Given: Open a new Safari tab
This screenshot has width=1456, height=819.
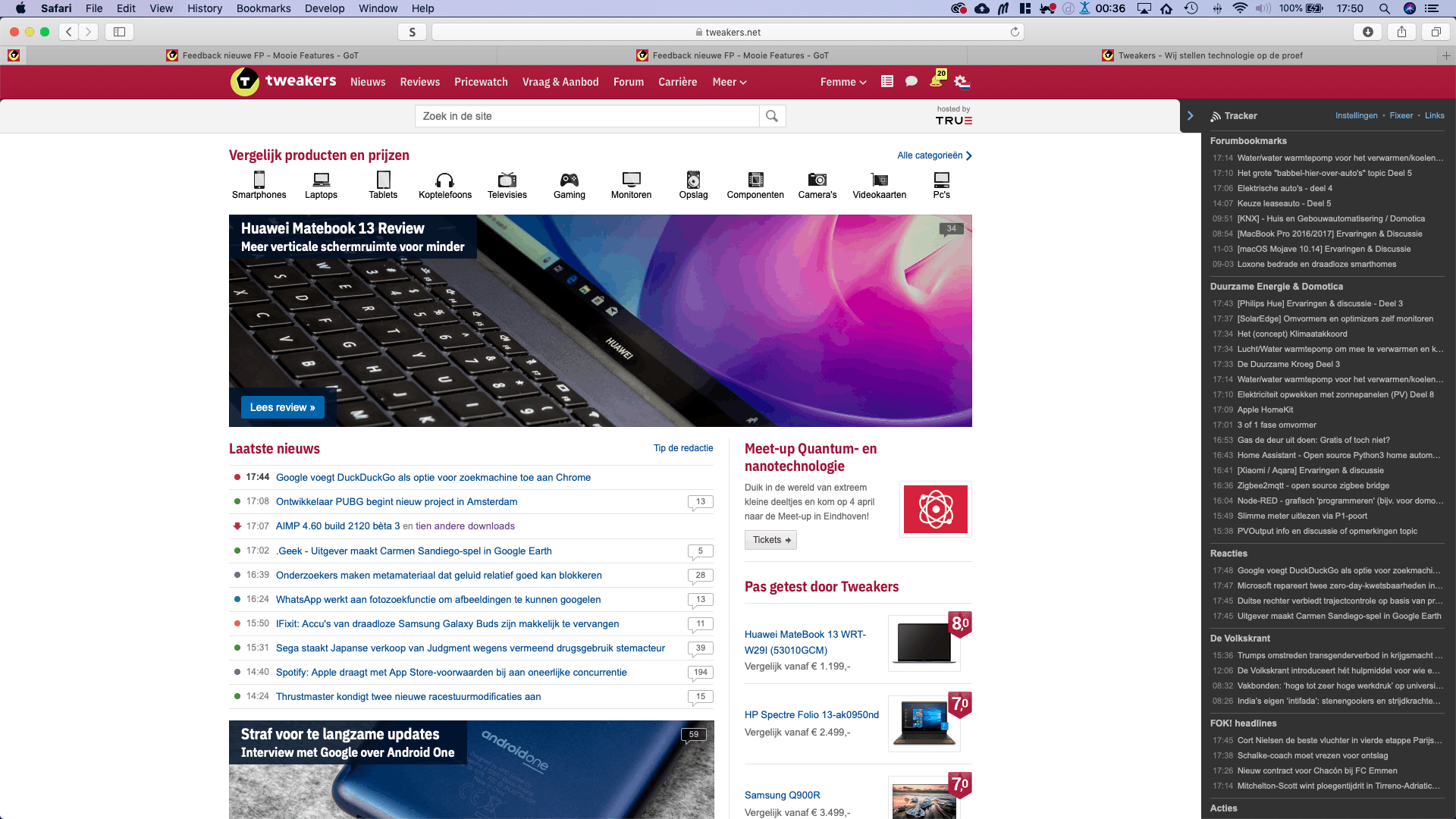Looking at the screenshot, I should [1446, 55].
